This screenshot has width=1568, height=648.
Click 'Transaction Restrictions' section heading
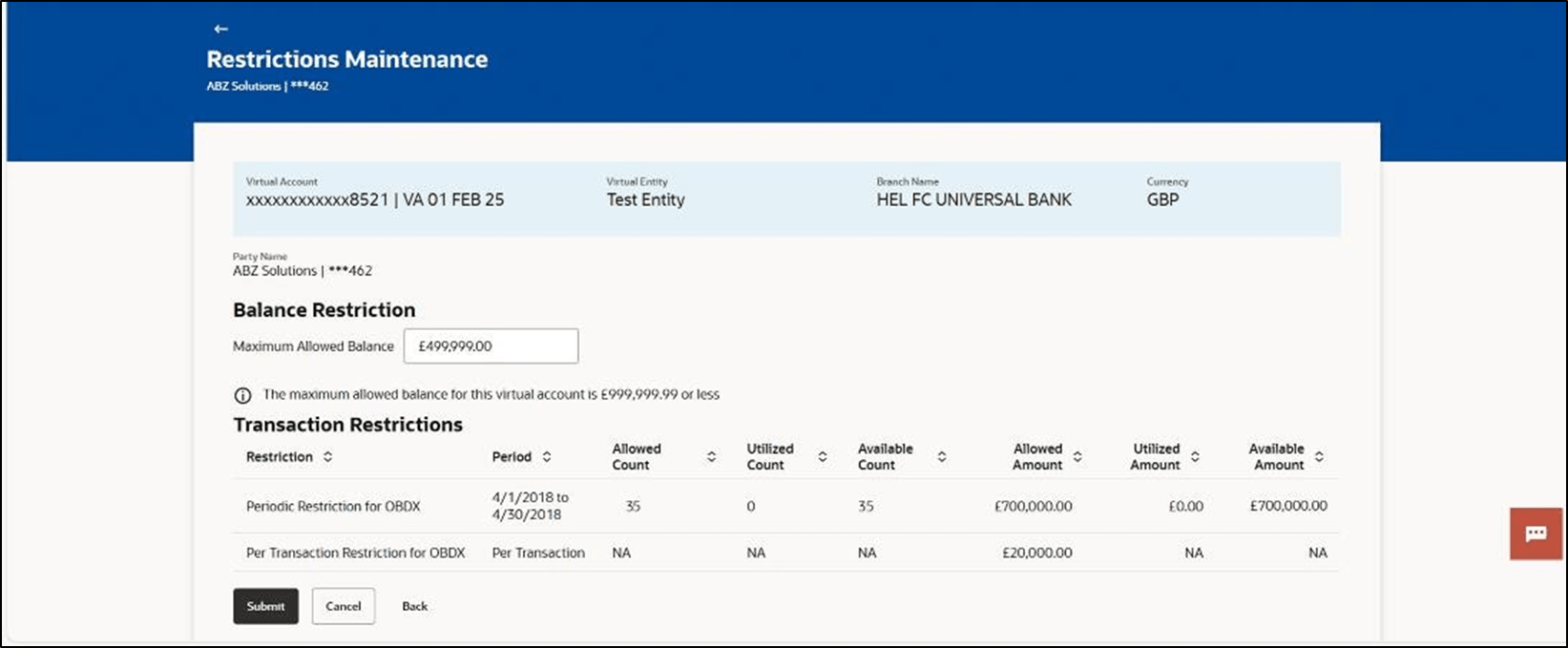[x=348, y=425]
